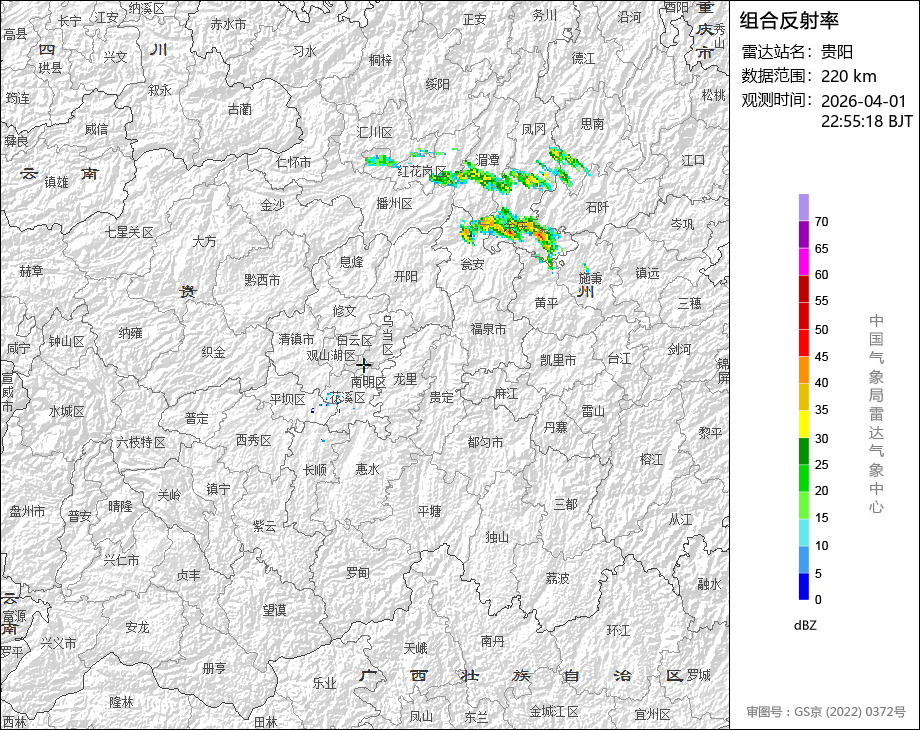
Task: Click the 开阳 map label
Action: point(405,276)
